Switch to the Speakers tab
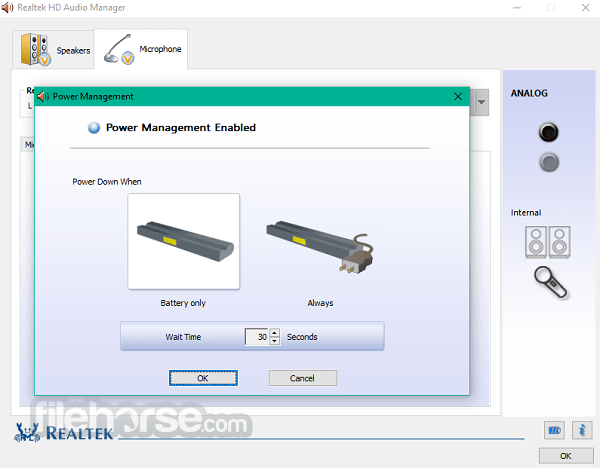600x468 pixels. [54, 50]
